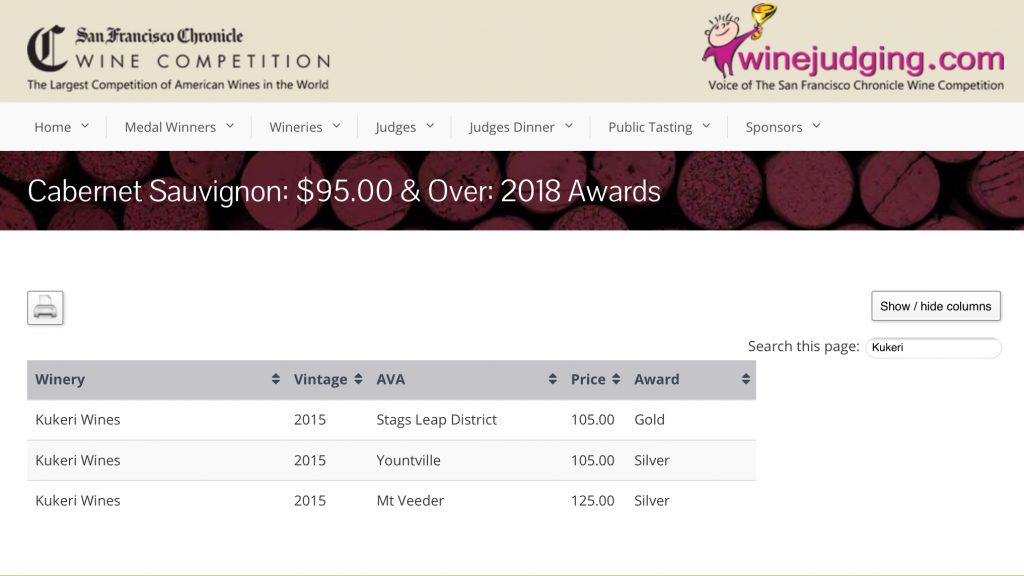Click the San Francisco Chronicle logo
Viewport: 1024px width, 576px height.
(x=178, y=57)
